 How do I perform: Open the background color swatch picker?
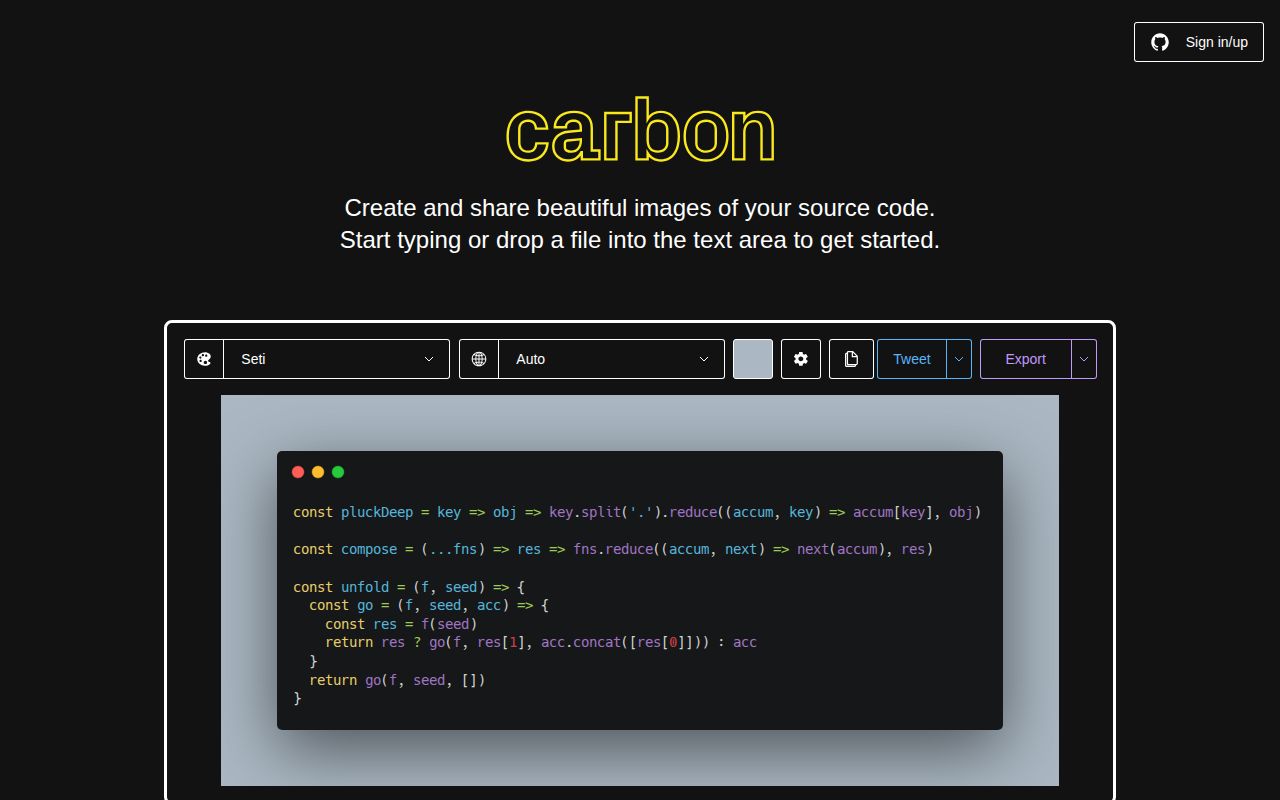tap(752, 358)
